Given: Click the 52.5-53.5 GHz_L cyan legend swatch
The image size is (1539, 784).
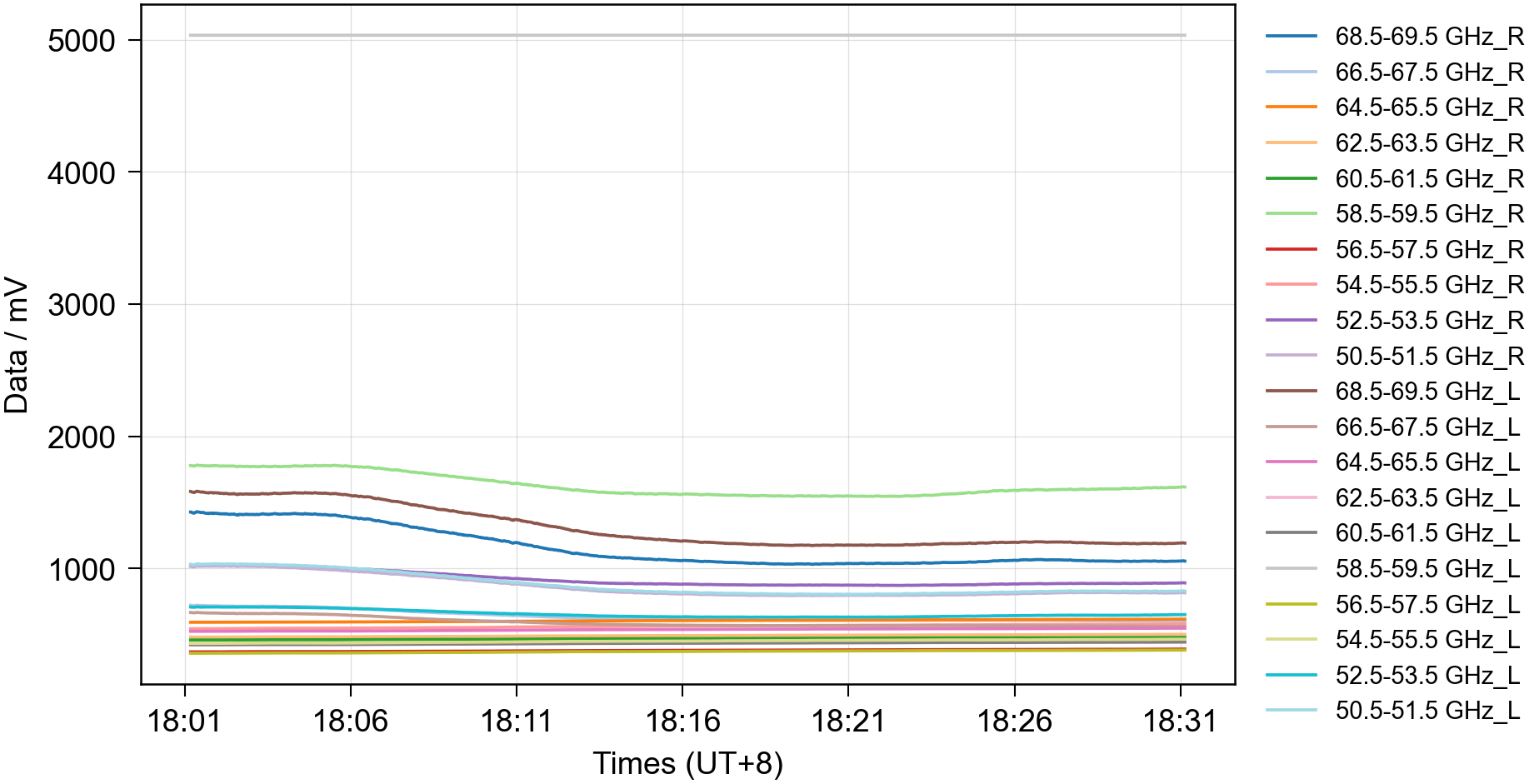Looking at the screenshot, I should 1291,675.
